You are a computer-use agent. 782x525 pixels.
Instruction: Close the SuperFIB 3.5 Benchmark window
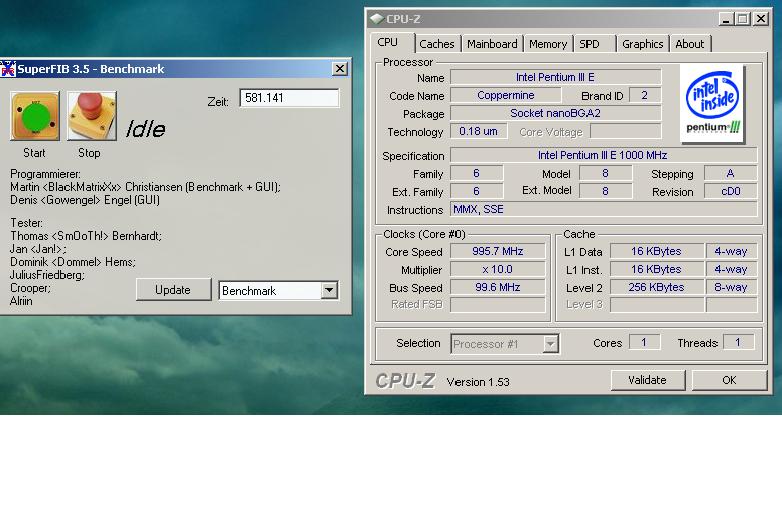point(340,69)
